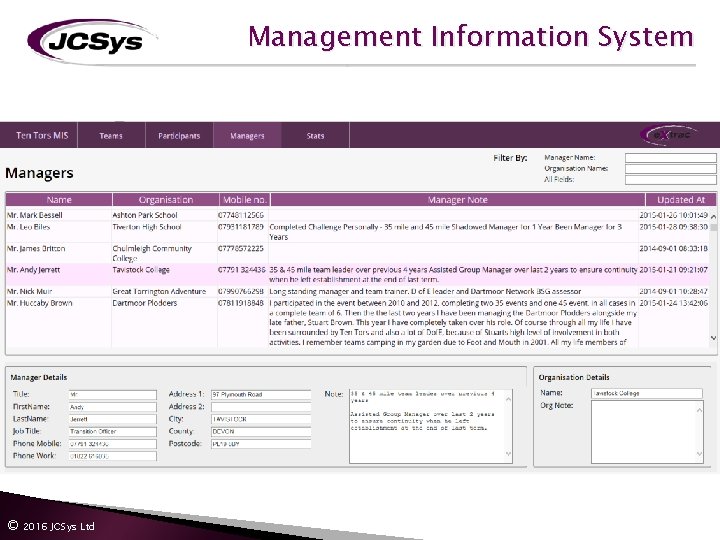Focus the Manager Name filter field

[x=670, y=158]
